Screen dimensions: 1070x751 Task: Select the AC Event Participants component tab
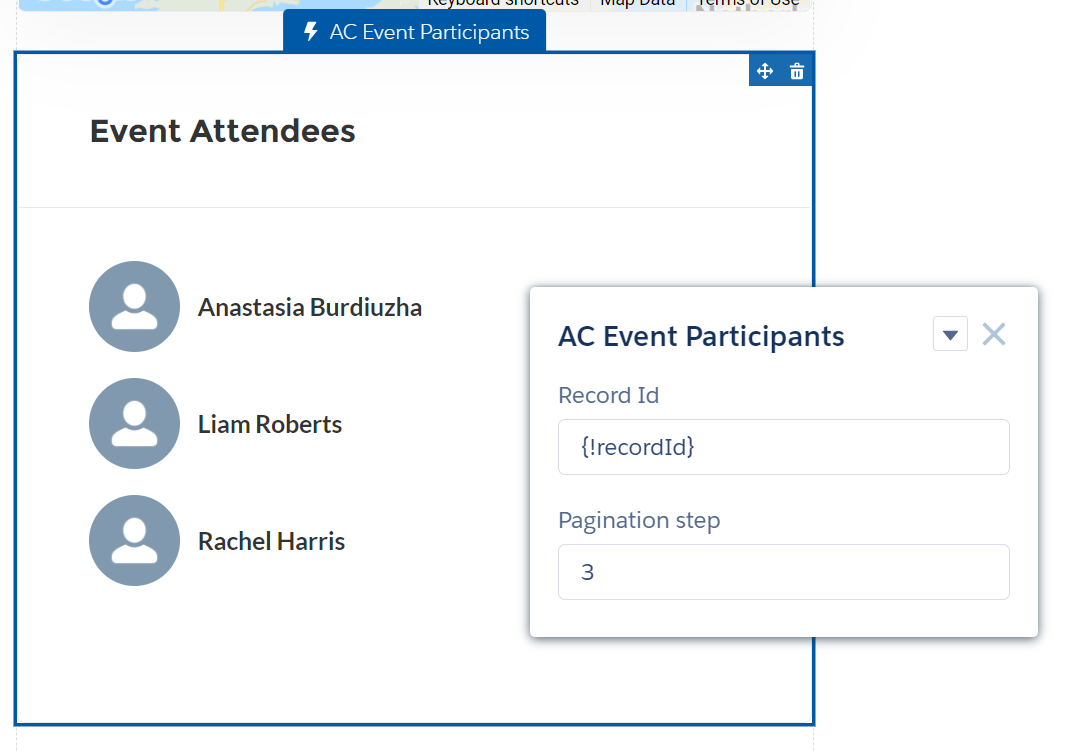tap(414, 31)
